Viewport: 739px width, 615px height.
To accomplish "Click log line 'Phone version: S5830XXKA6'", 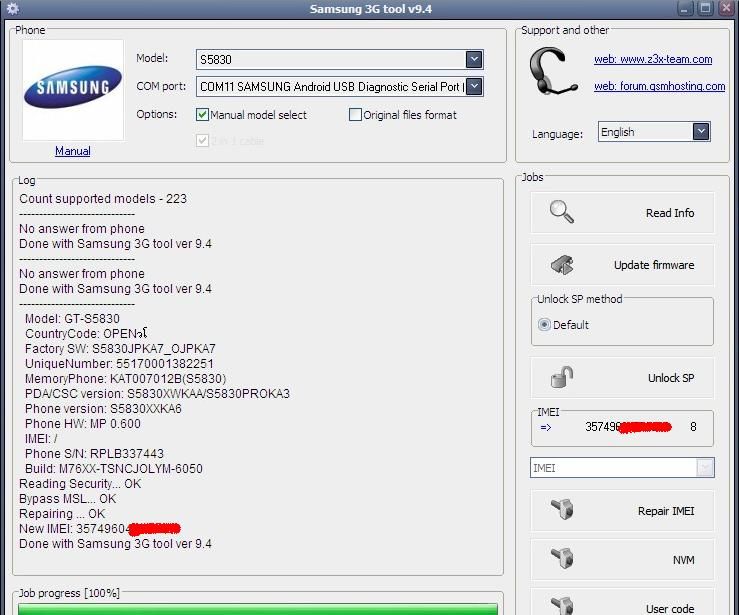I will (x=103, y=409).
